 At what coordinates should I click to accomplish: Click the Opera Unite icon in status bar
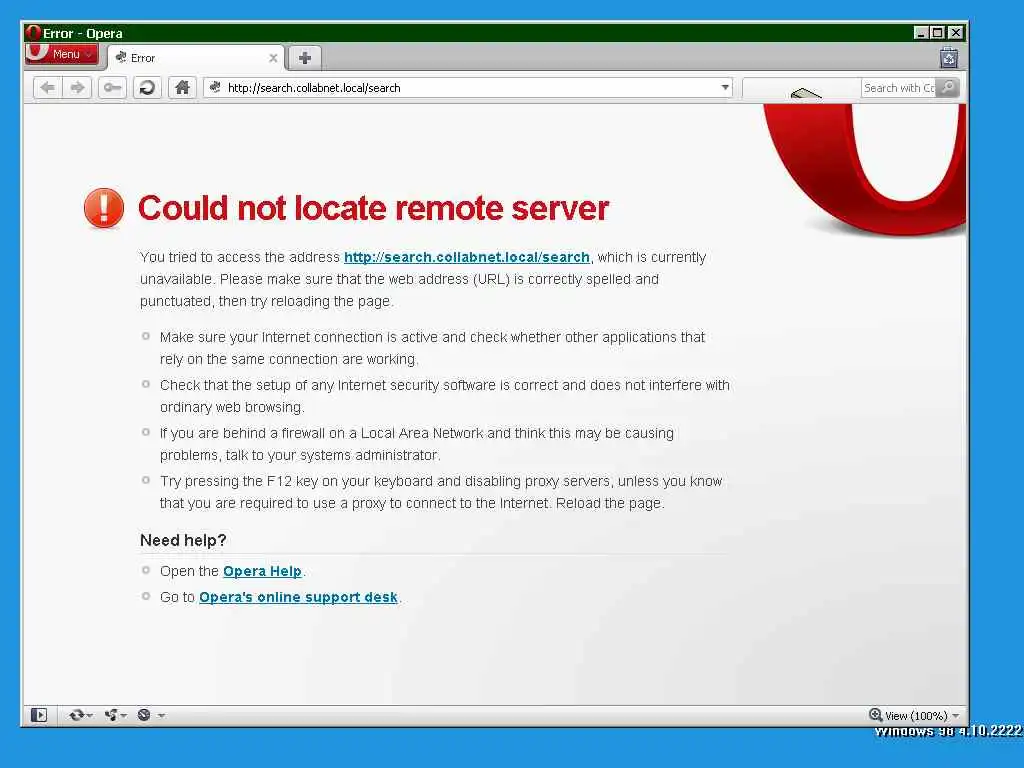click(110, 715)
